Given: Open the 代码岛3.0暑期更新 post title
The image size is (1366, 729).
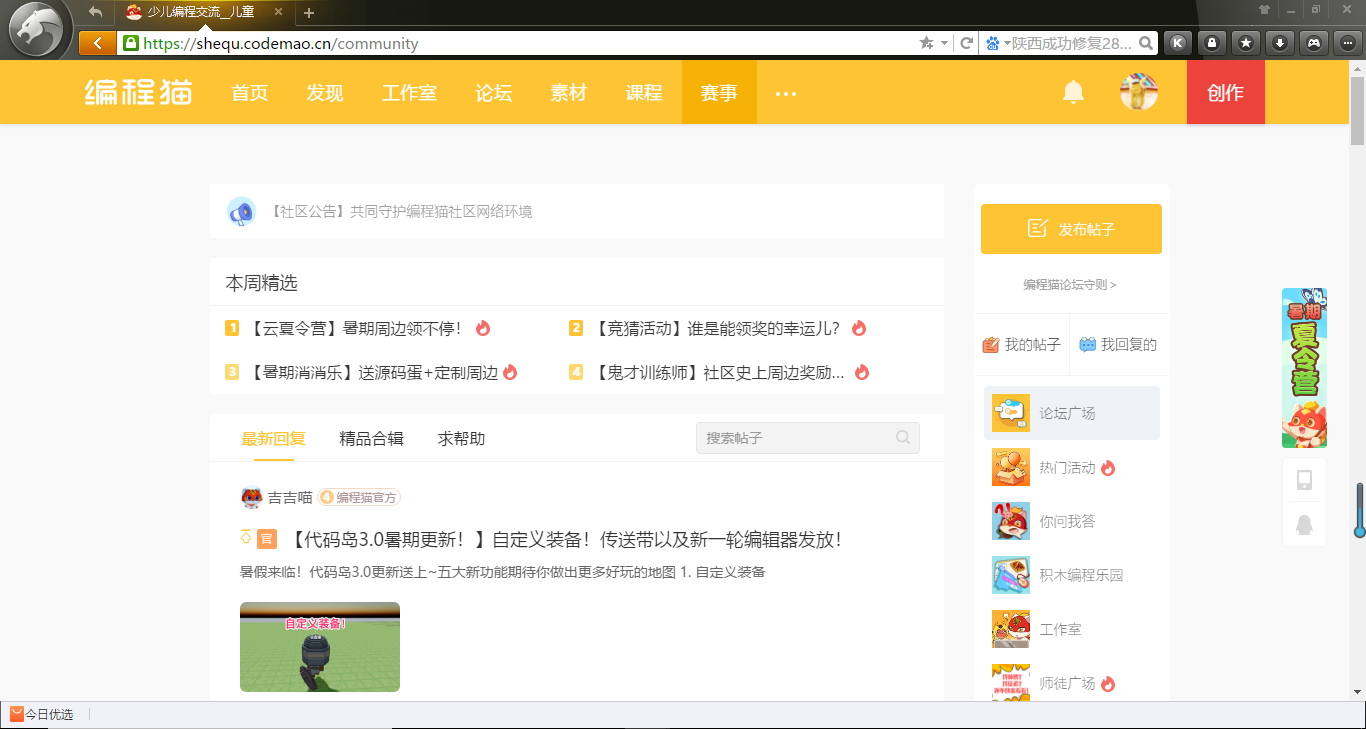Looking at the screenshot, I should click(x=566, y=539).
